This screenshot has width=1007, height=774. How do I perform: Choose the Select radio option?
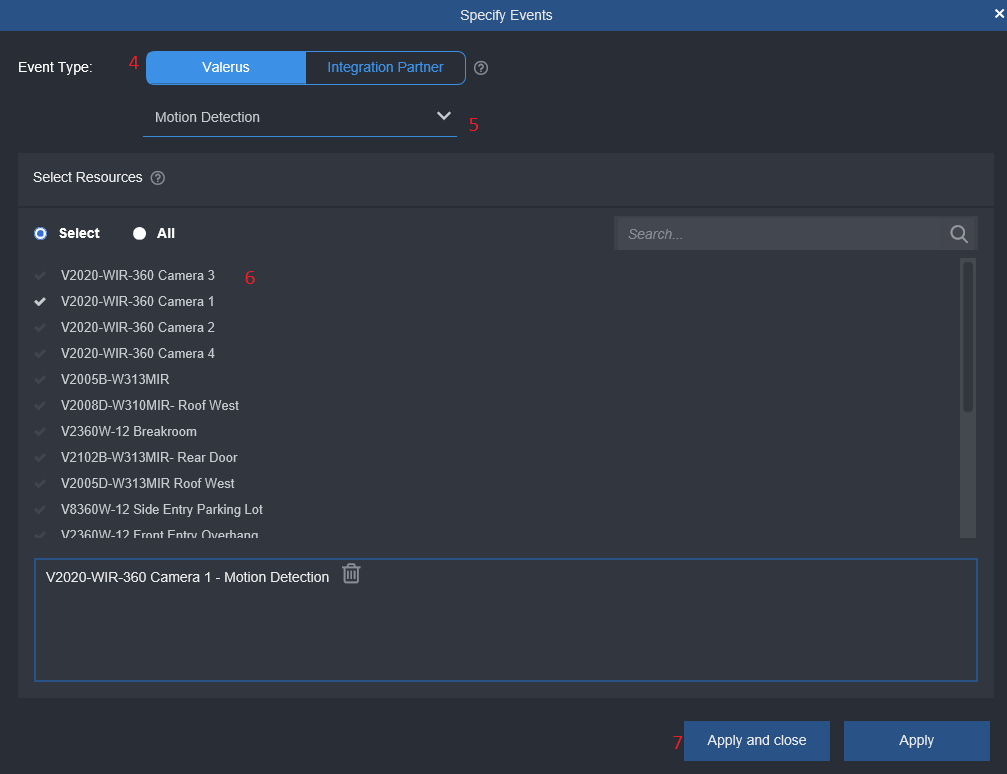pos(40,233)
